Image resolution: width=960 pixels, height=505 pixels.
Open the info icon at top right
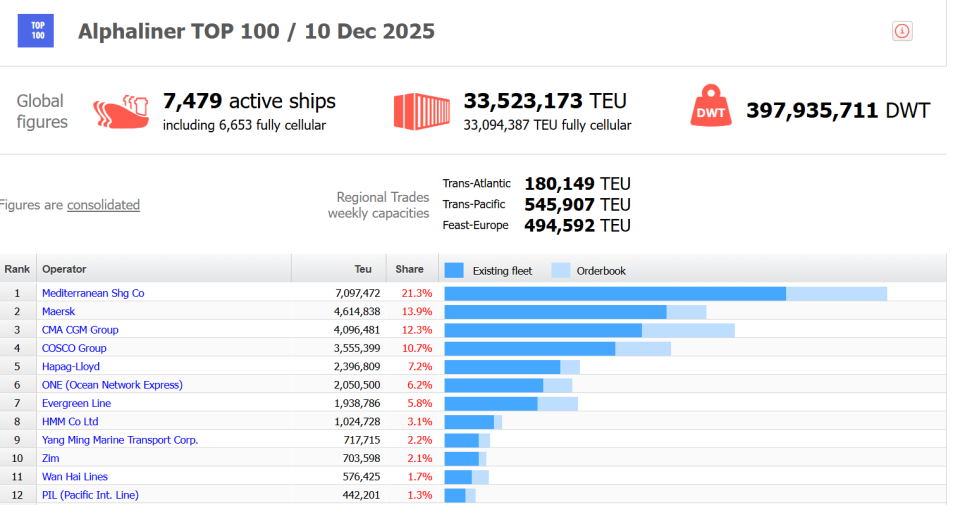pos(902,31)
